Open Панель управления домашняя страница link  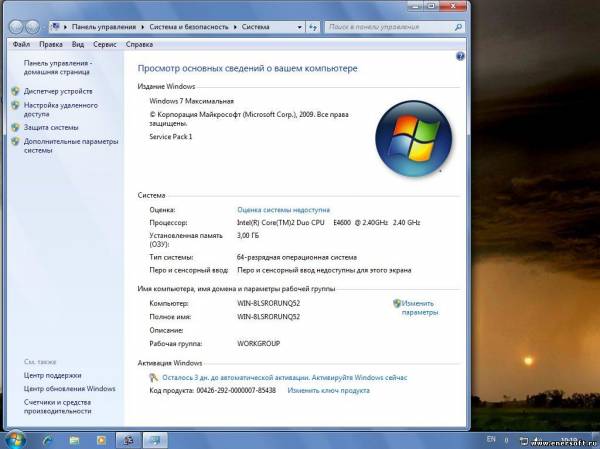(58, 67)
